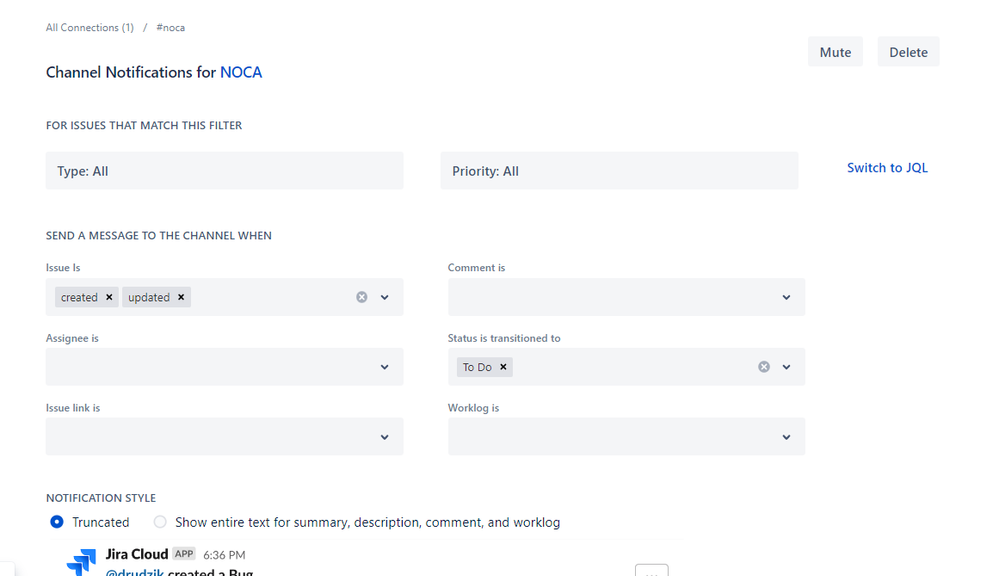Clear all values in Status transitioned field
Image resolution: width=999 pixels, height=576 pixels.
(764, 367)
